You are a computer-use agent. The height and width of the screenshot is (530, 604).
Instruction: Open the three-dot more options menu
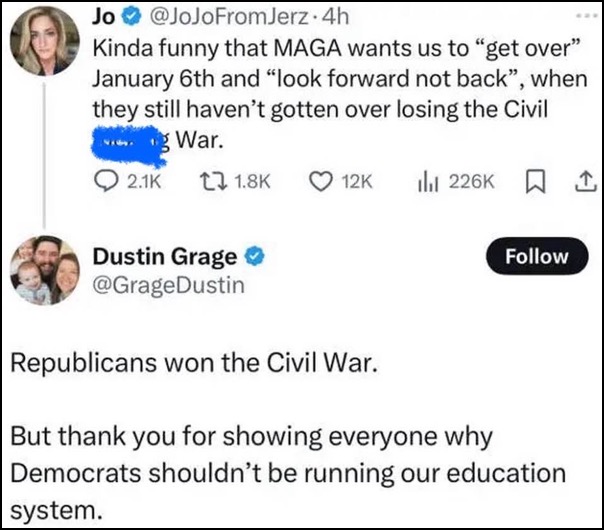(x=586, y=16)
